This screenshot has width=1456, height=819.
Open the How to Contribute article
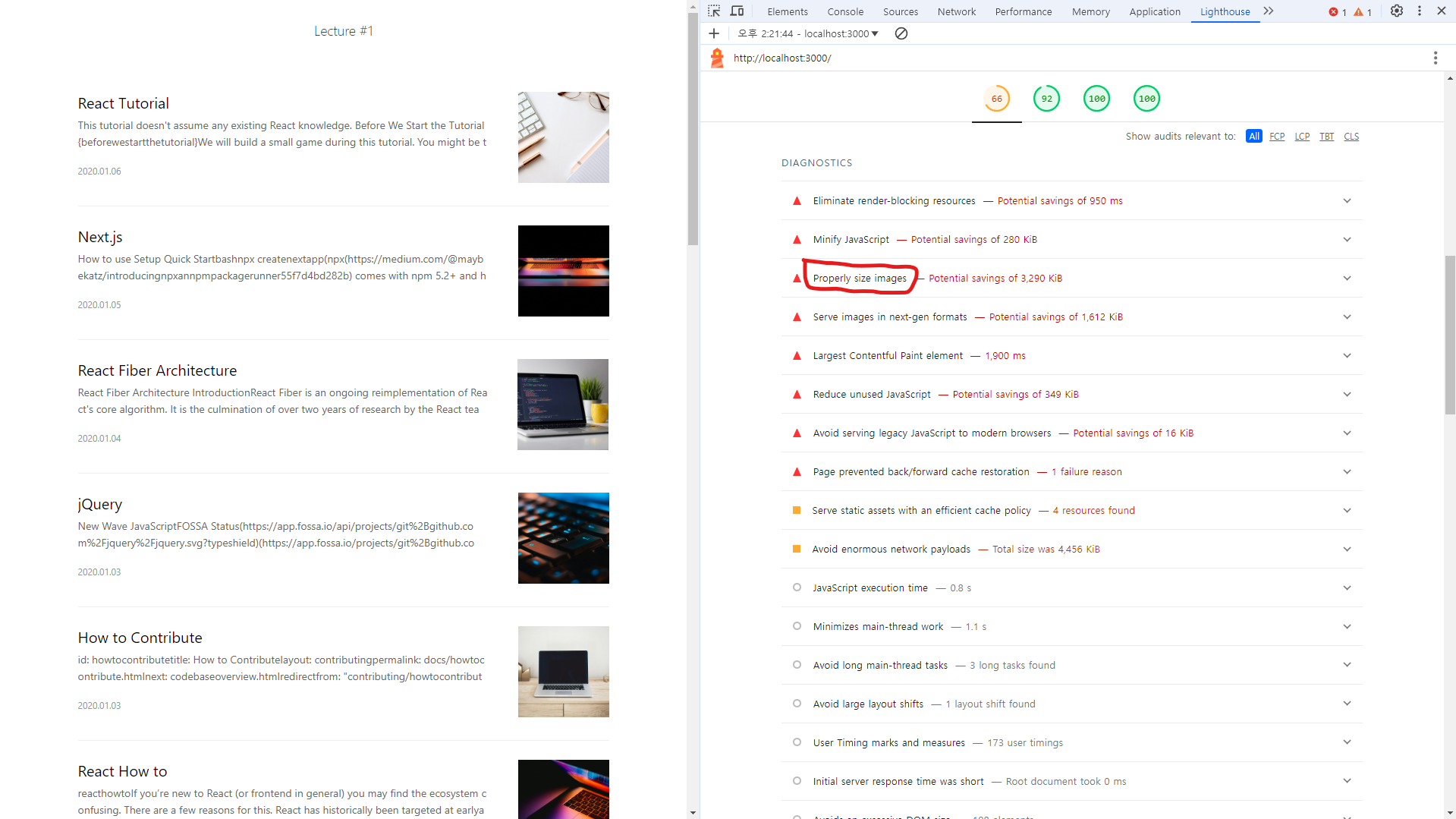coord(140,638)
